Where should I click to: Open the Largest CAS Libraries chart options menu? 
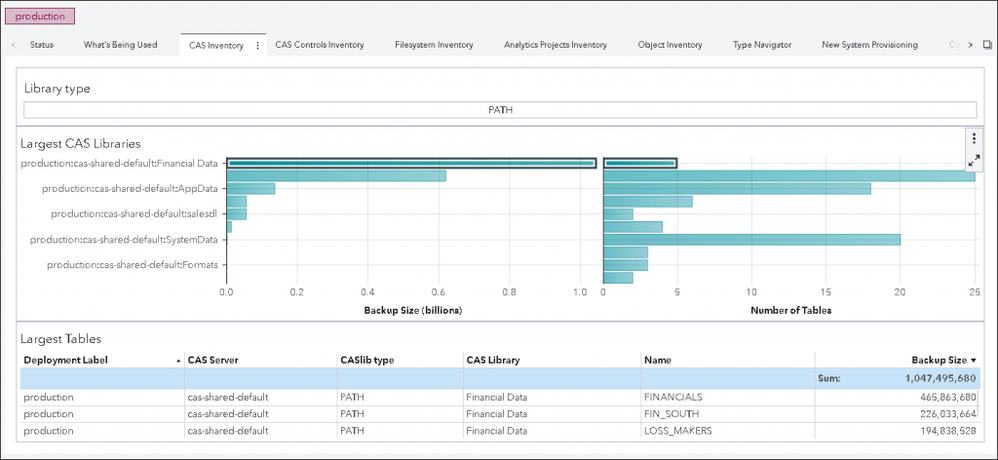pyautogui.click(x=974, y=139)
